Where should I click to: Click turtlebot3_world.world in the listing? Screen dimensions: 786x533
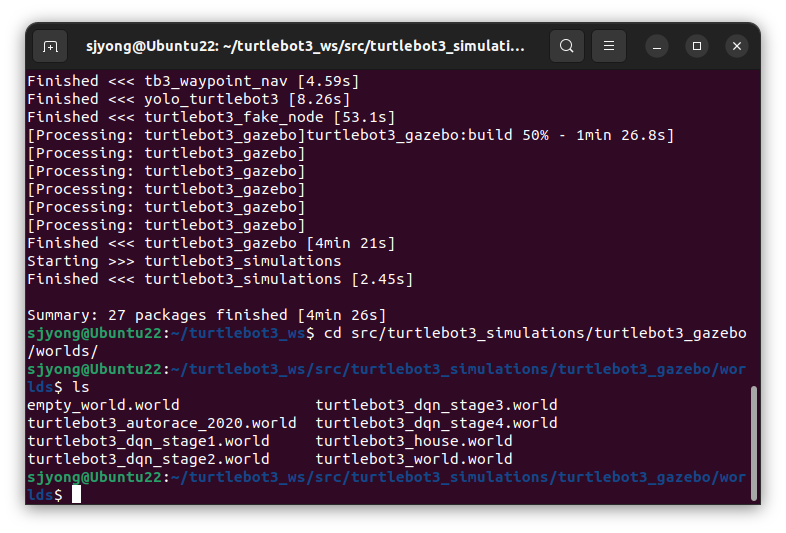coord(414,459)
